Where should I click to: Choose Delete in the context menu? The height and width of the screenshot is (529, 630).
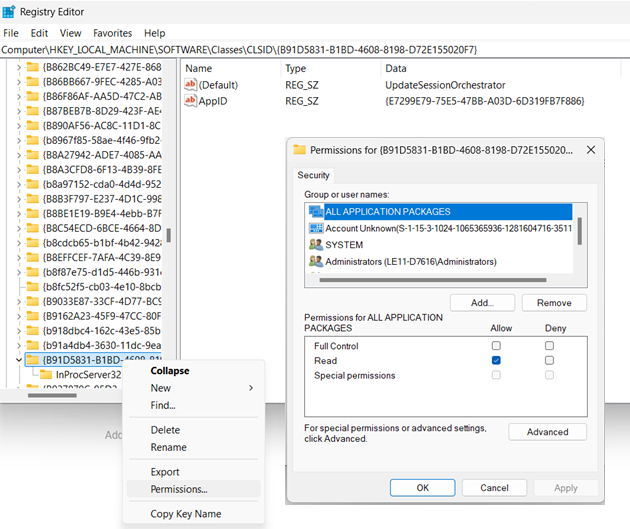click(x=194, y=430)
